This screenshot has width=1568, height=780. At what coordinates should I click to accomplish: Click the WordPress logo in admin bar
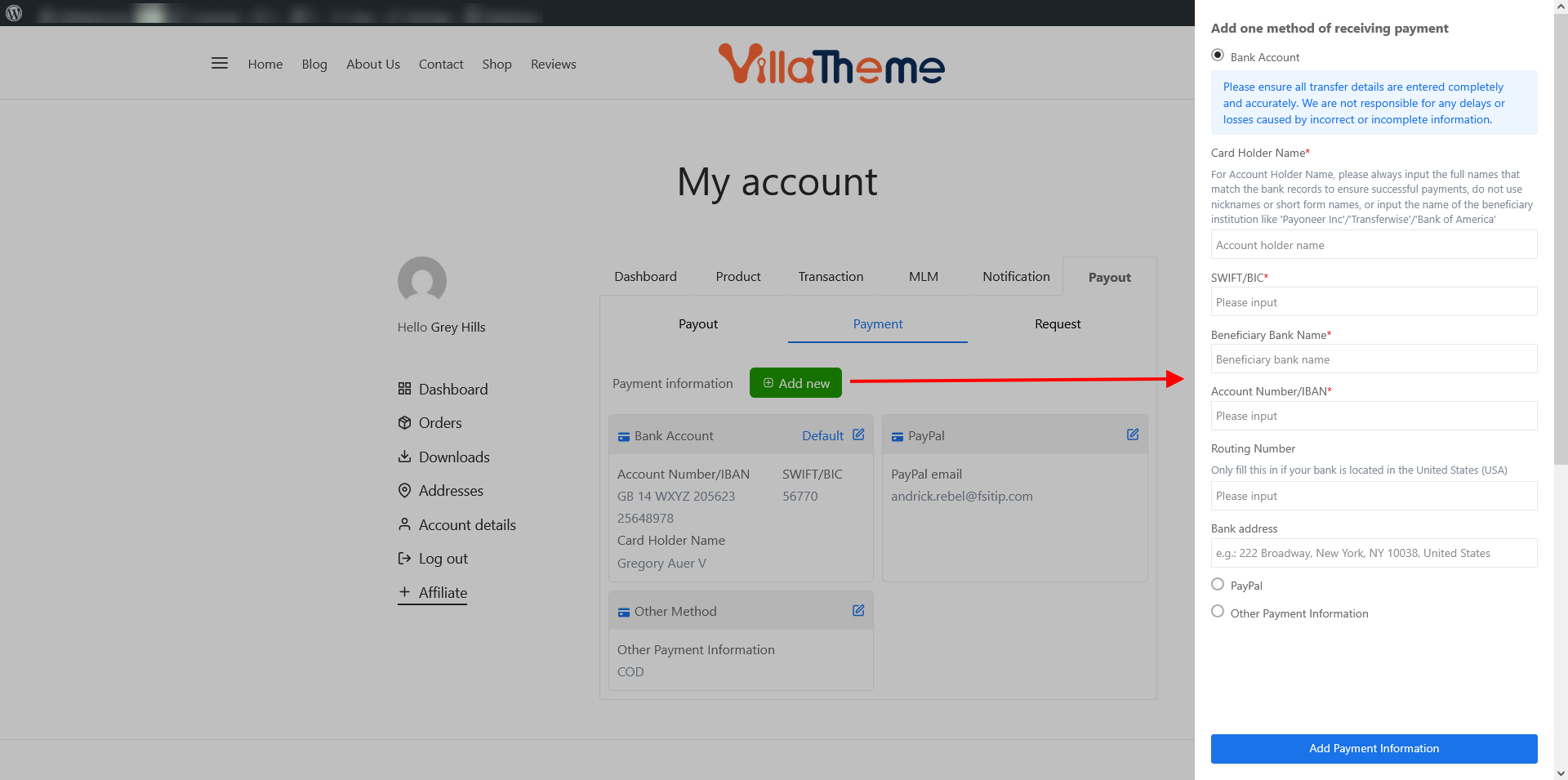[14, 13]
